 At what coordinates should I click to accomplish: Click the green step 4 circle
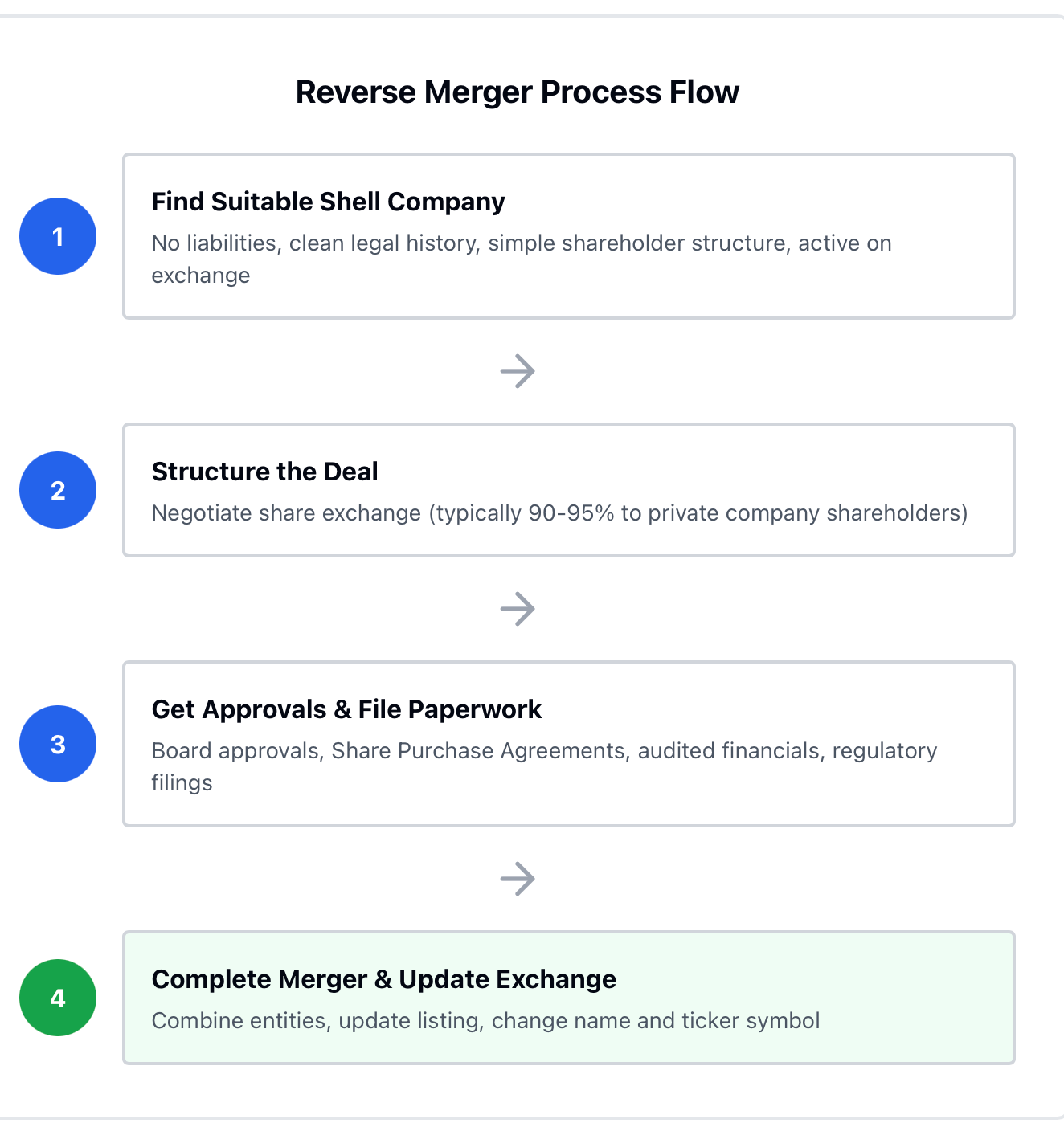pyautogui.click(x=58, y=998)
